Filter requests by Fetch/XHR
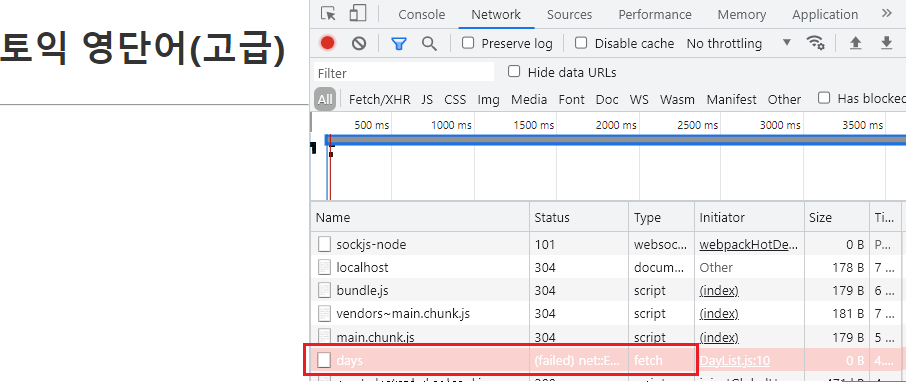Screen dimensions: 906x382 coord(380,99)
